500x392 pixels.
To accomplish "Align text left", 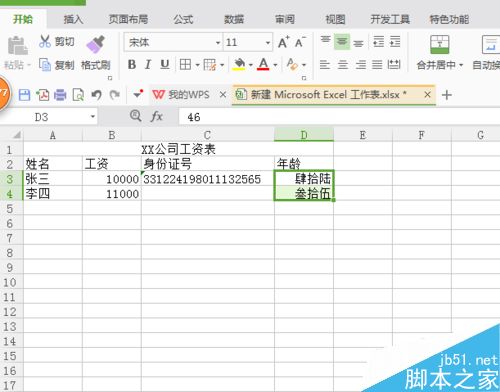I will click(325, 64).
